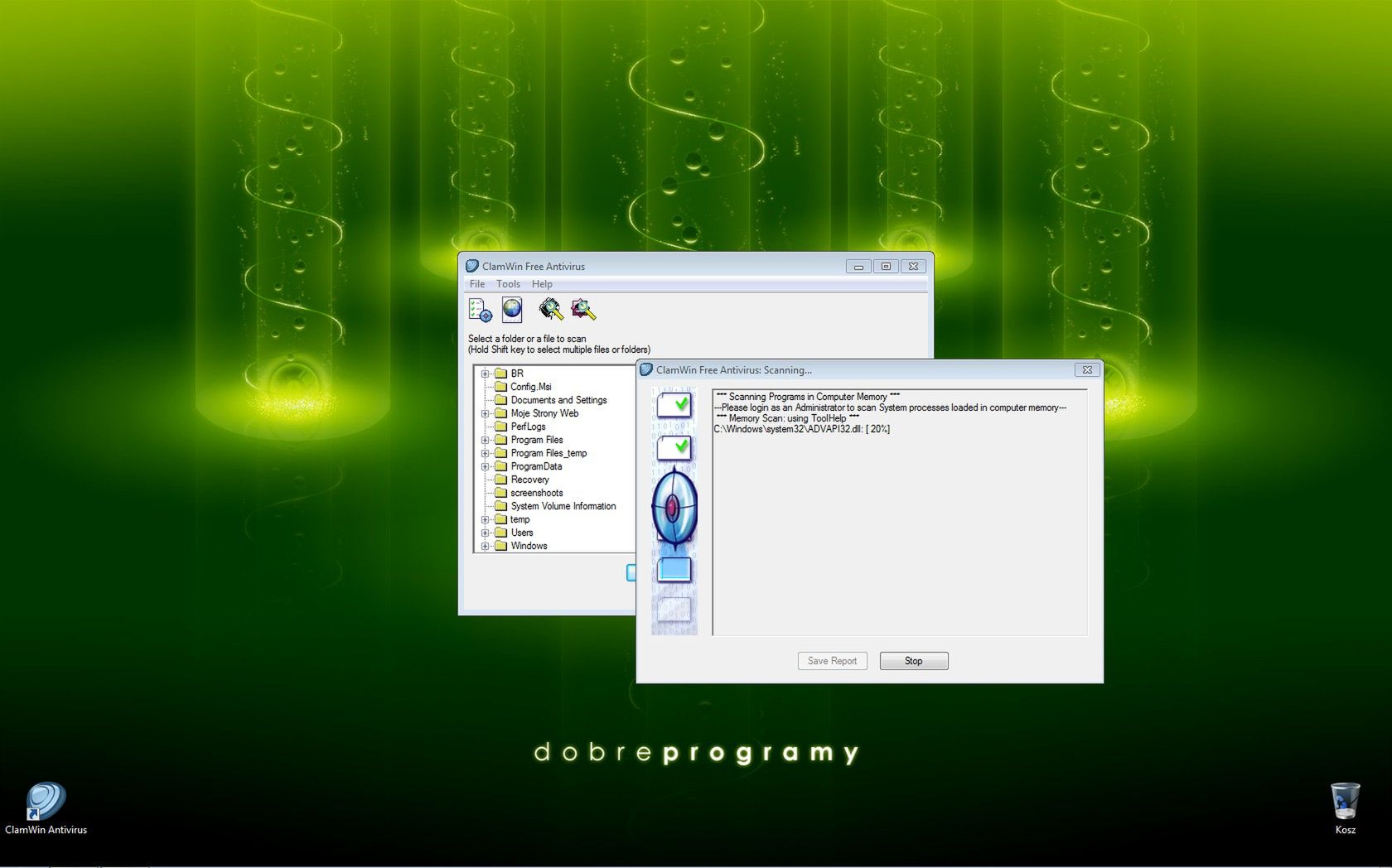
Task: Open ClamWin Antivirus desktop shortcut
Action: [x=46, y=809]
